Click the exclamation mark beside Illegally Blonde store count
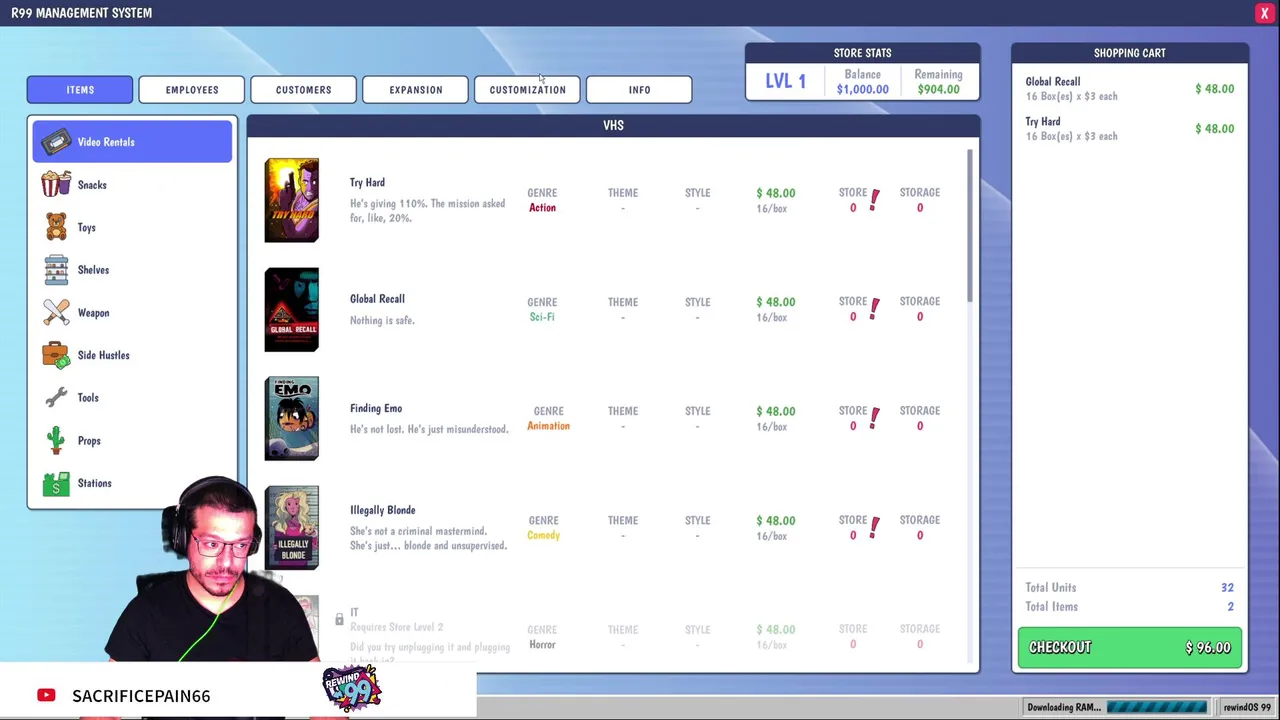Viewport: 1280px width, 720px height. [875, 526]
